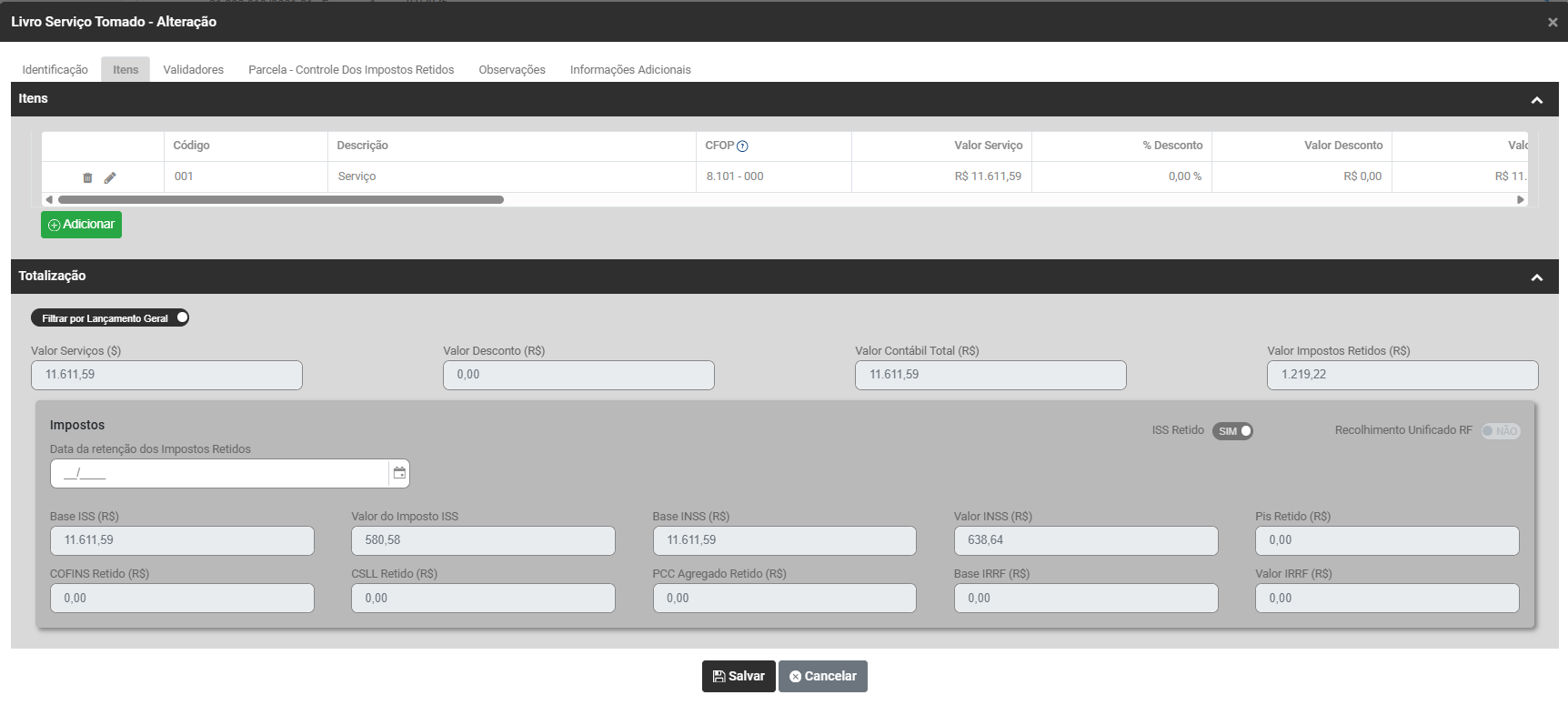
Task: Click the items table horizontal scrollbar
Action: click(x=280, y=199)
